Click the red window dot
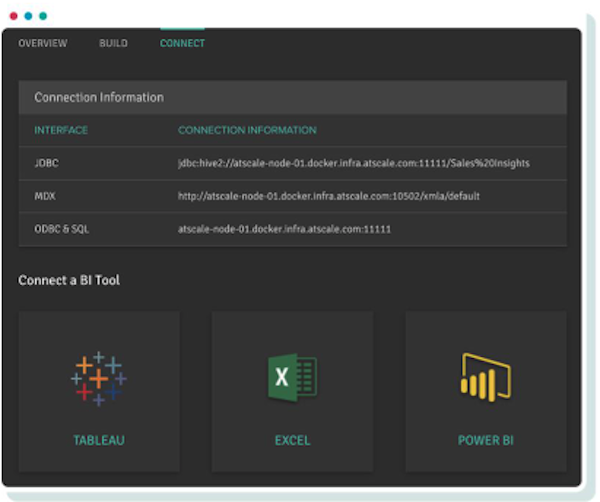The height and width of the screenshot is (502, 600). click(13, 16)
